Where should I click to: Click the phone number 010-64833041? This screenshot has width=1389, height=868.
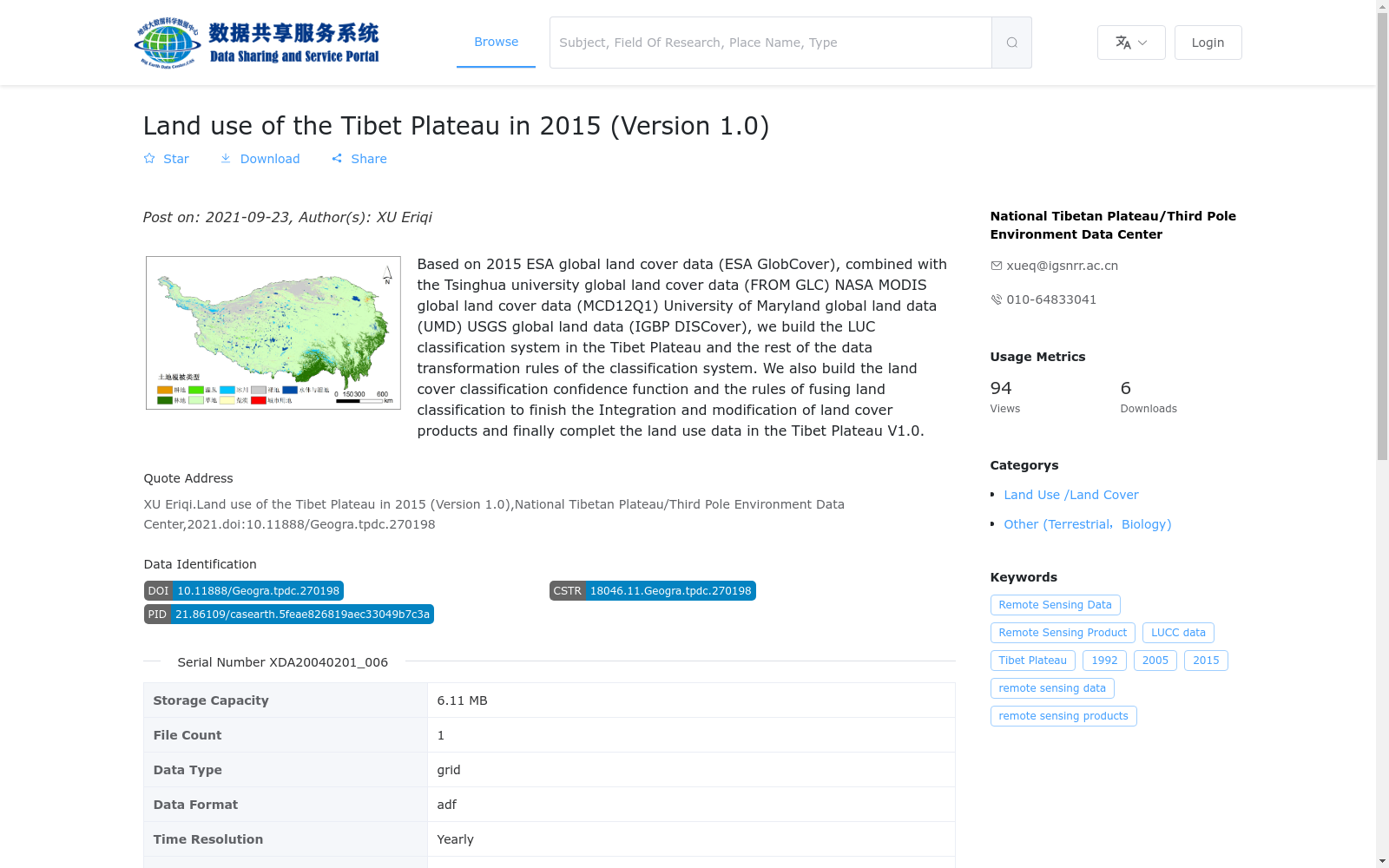(1051, 299)
